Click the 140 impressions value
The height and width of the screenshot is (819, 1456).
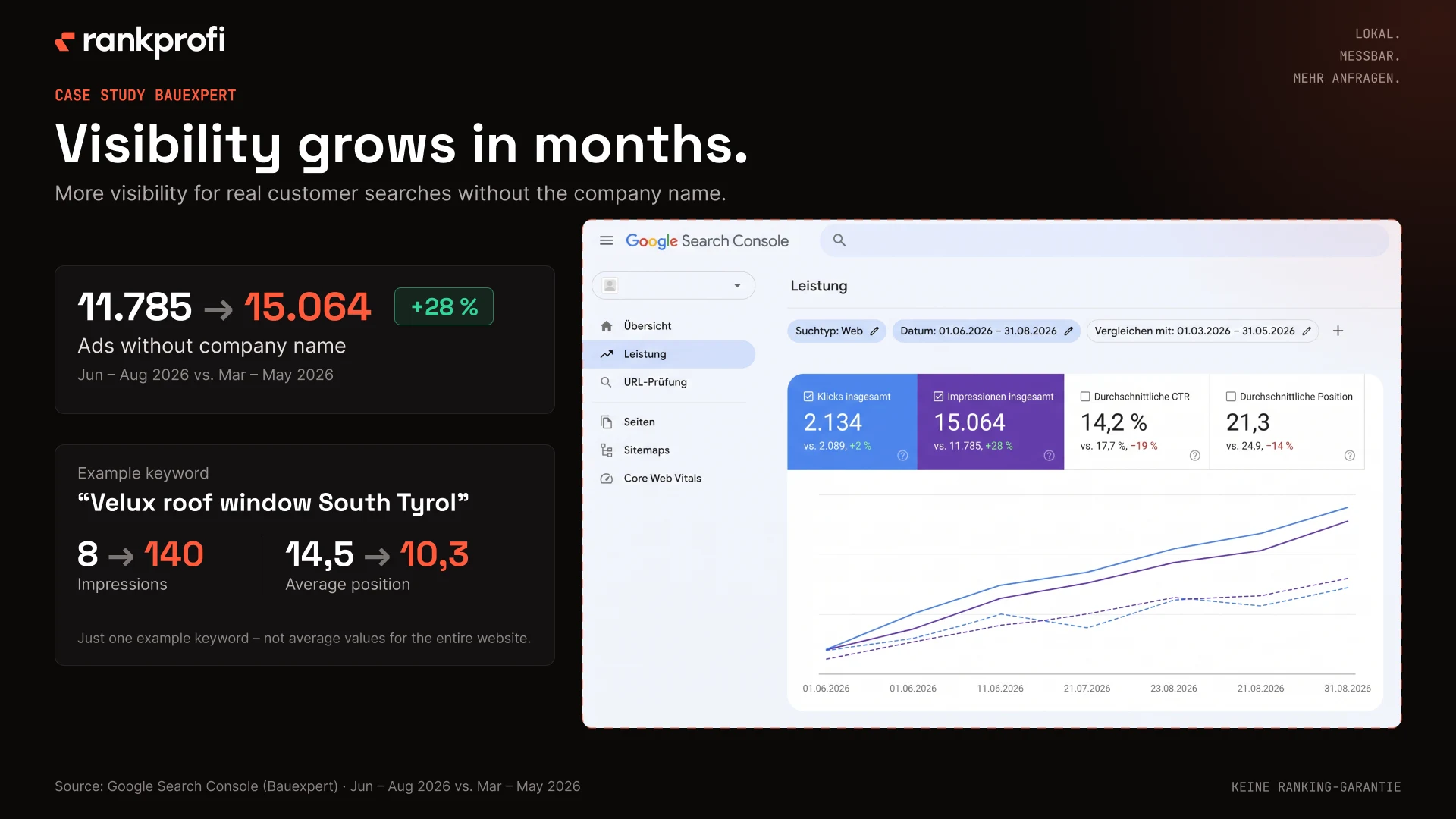(174, 554)
